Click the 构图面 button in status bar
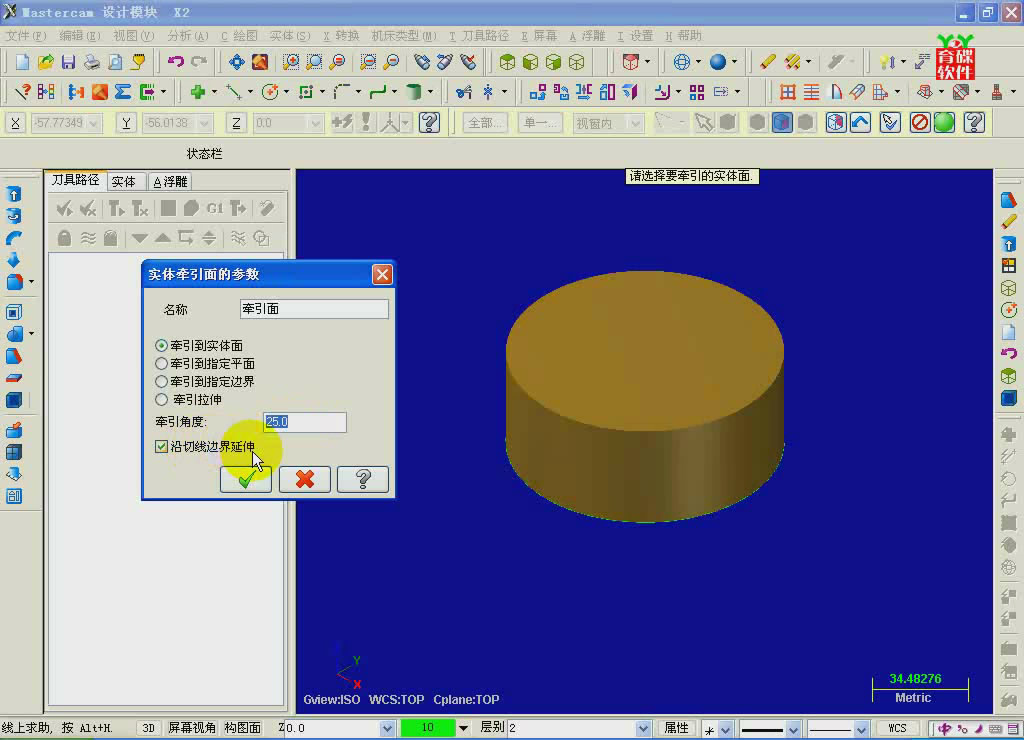This screenshot has width=1024, height=740. 243,728
